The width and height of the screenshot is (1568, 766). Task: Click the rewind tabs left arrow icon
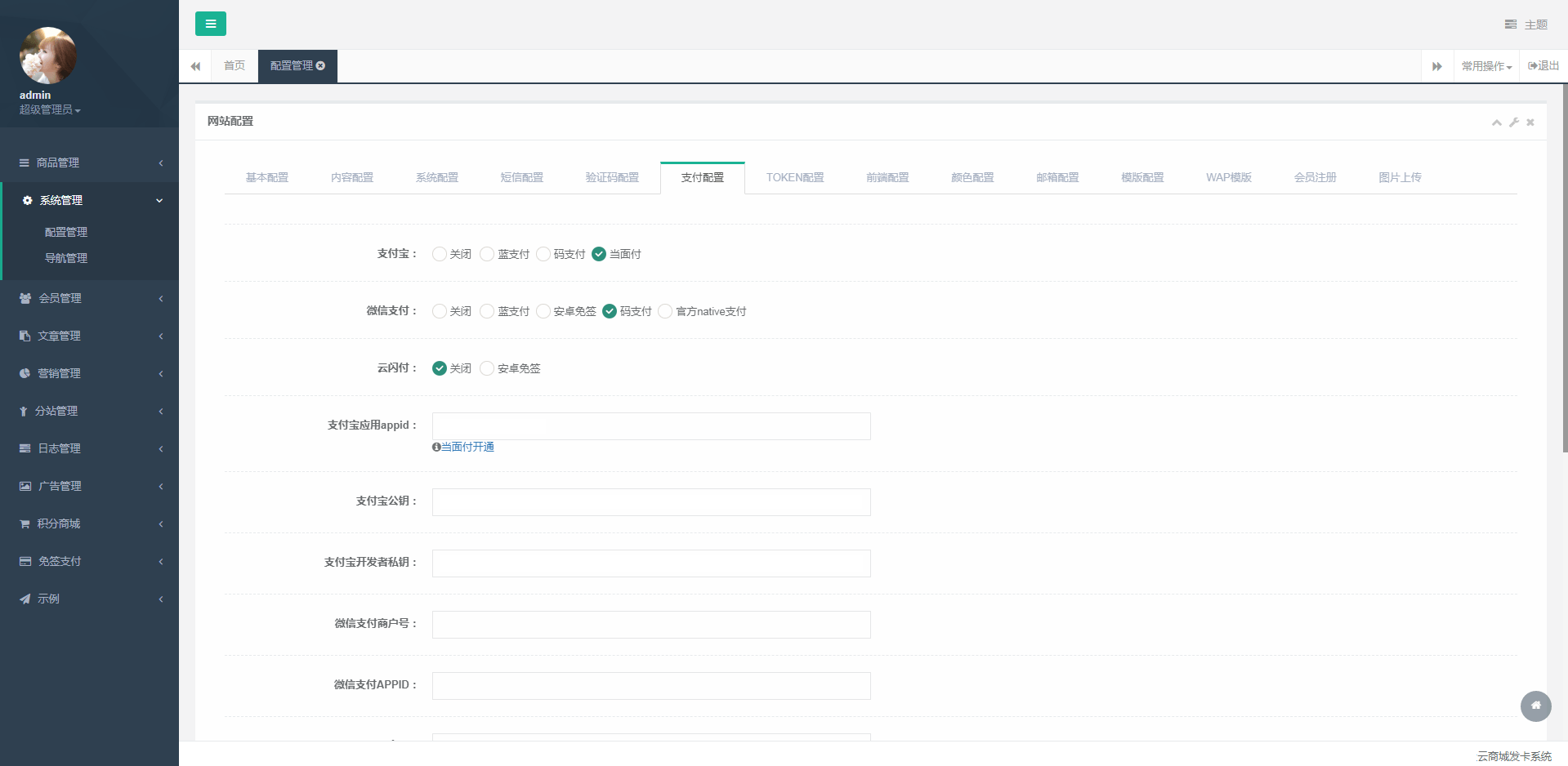pyautogui.click(x=195, y=66)
